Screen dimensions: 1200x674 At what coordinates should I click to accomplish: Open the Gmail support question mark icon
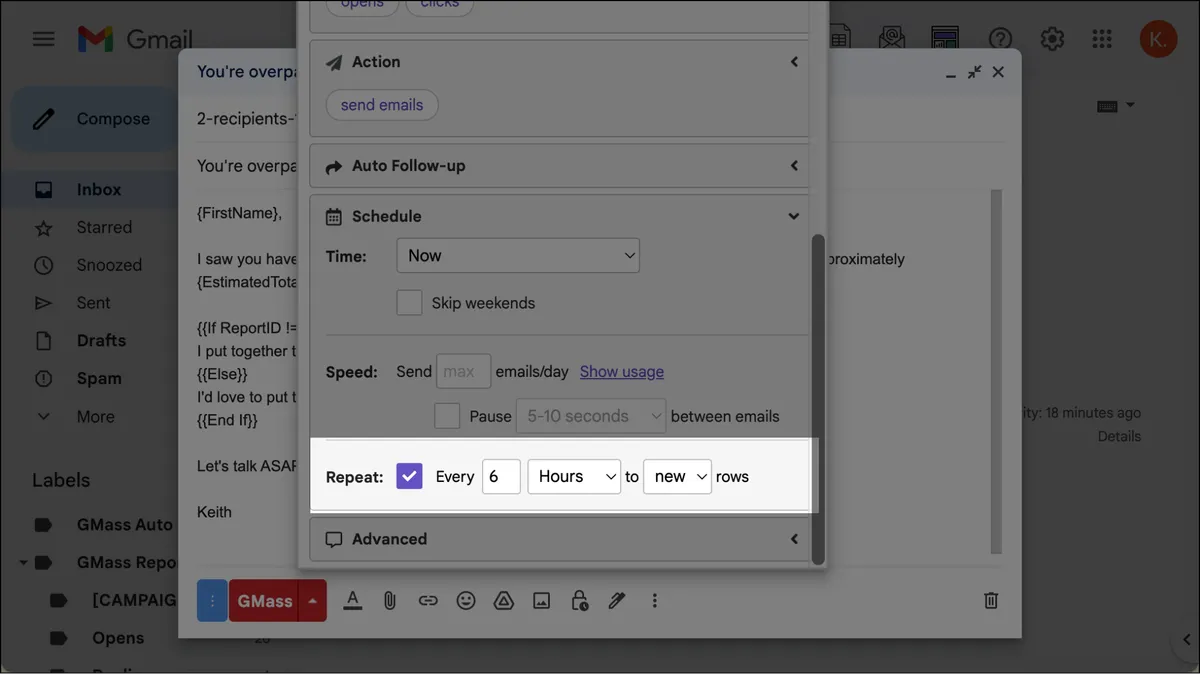click(x=1000, y=39)
